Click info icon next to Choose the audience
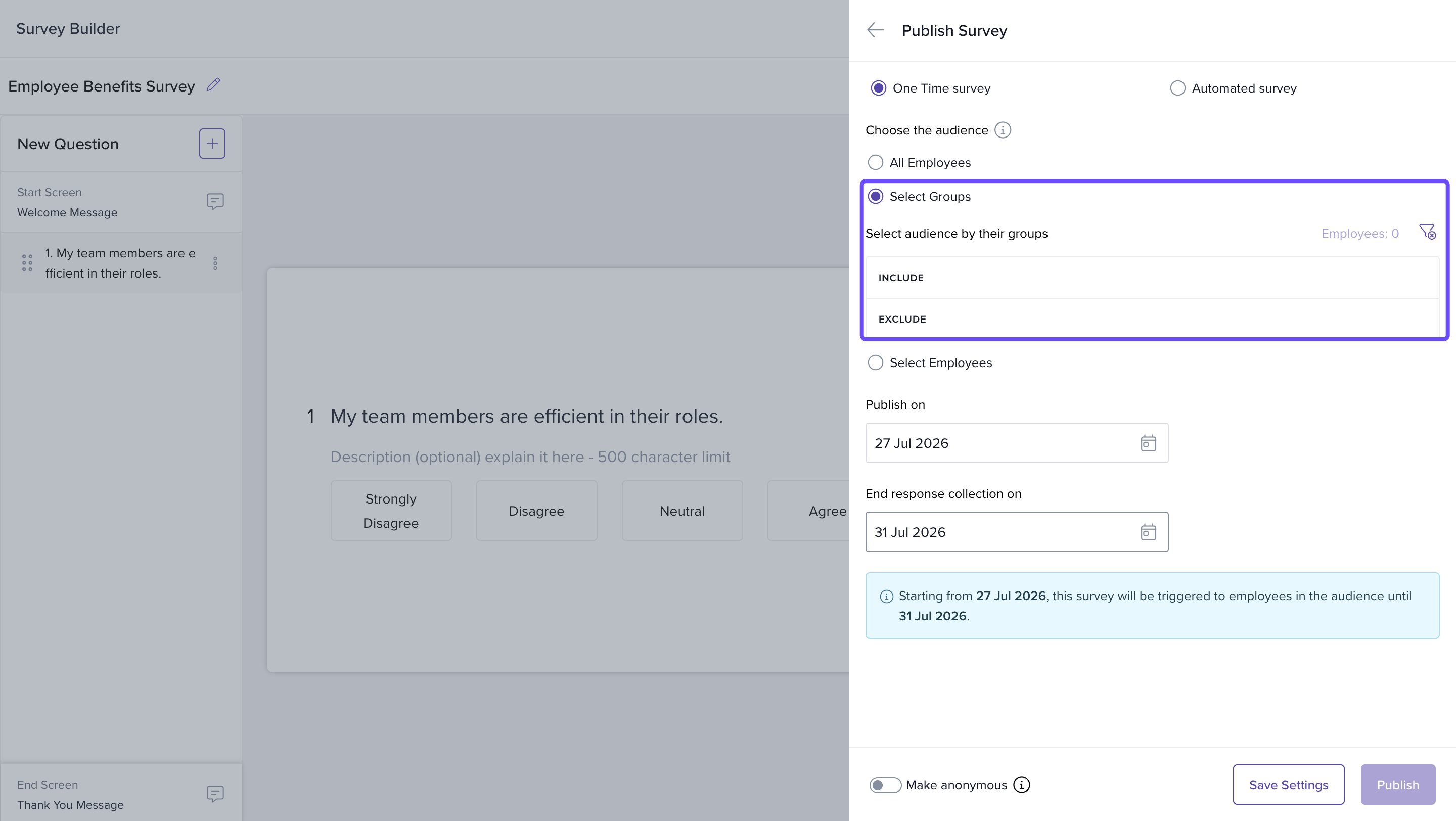The image size is (1456, 821). pos(1003,130)
